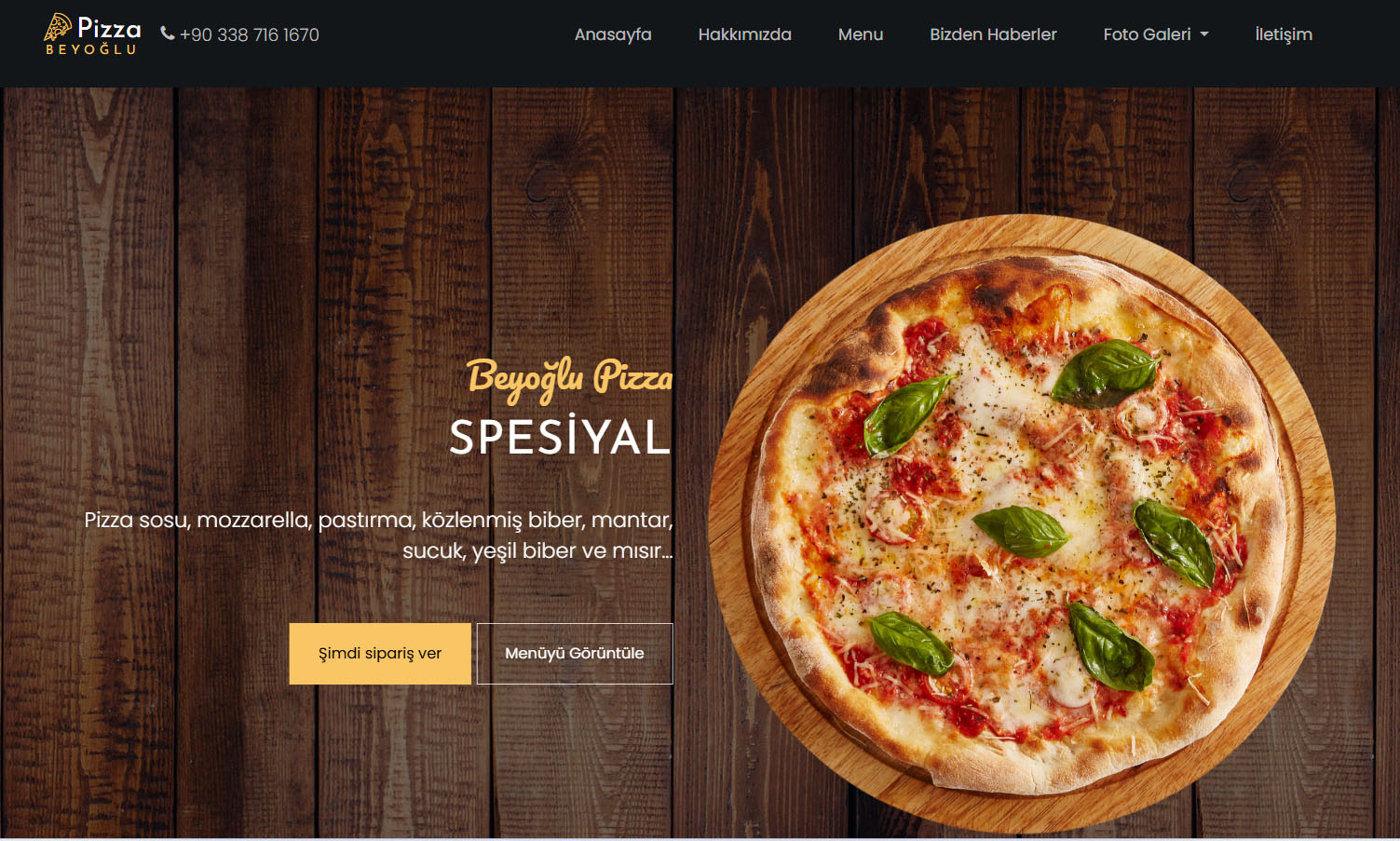This screenshot has height=841, width=1400.
Task: Click the phone handset icon
Action: [168, 34]
